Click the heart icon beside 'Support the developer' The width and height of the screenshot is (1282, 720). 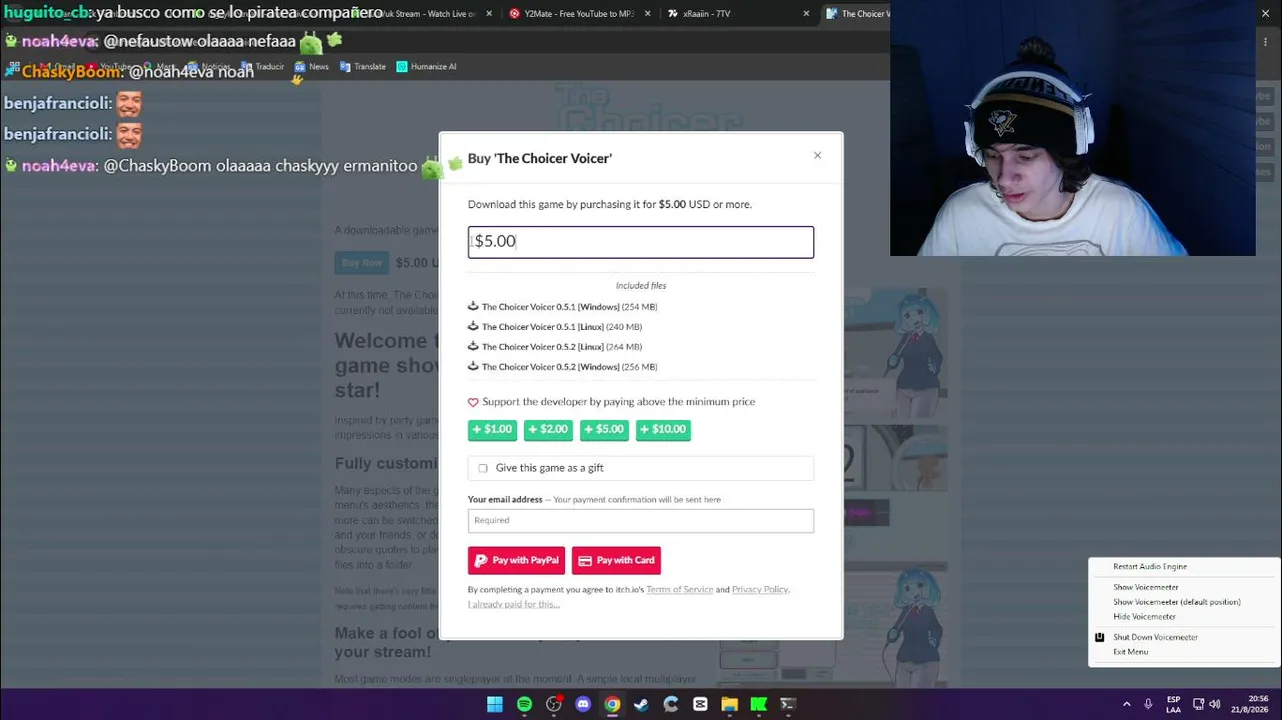[473, 402]
